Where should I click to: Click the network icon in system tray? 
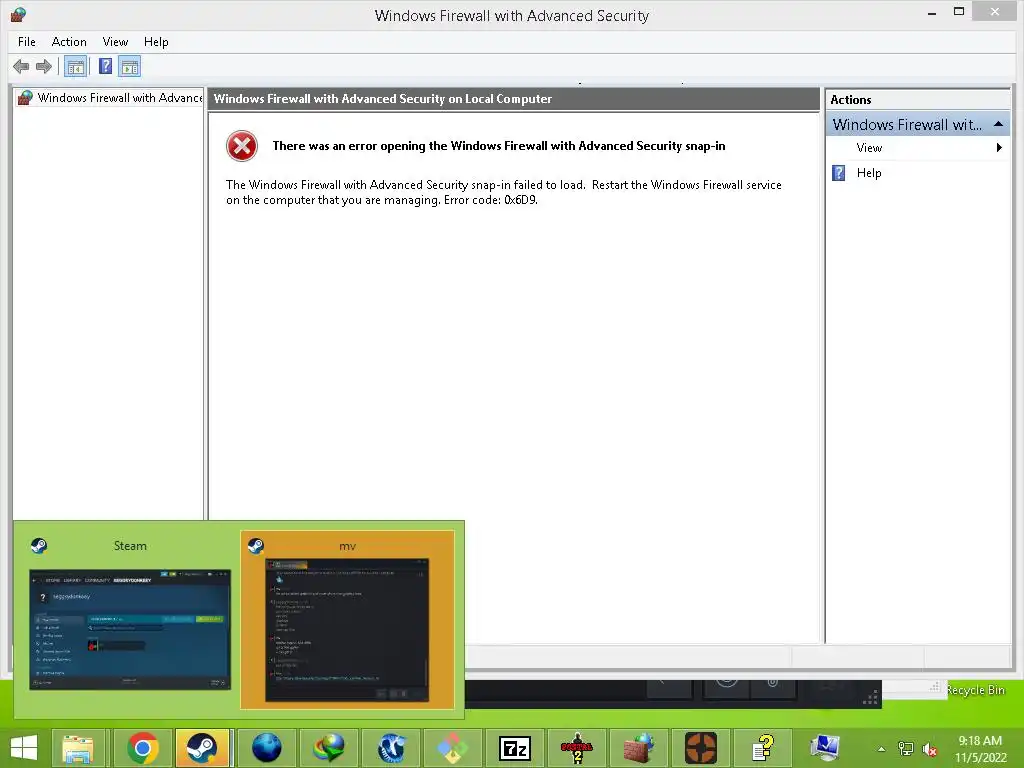906,748
